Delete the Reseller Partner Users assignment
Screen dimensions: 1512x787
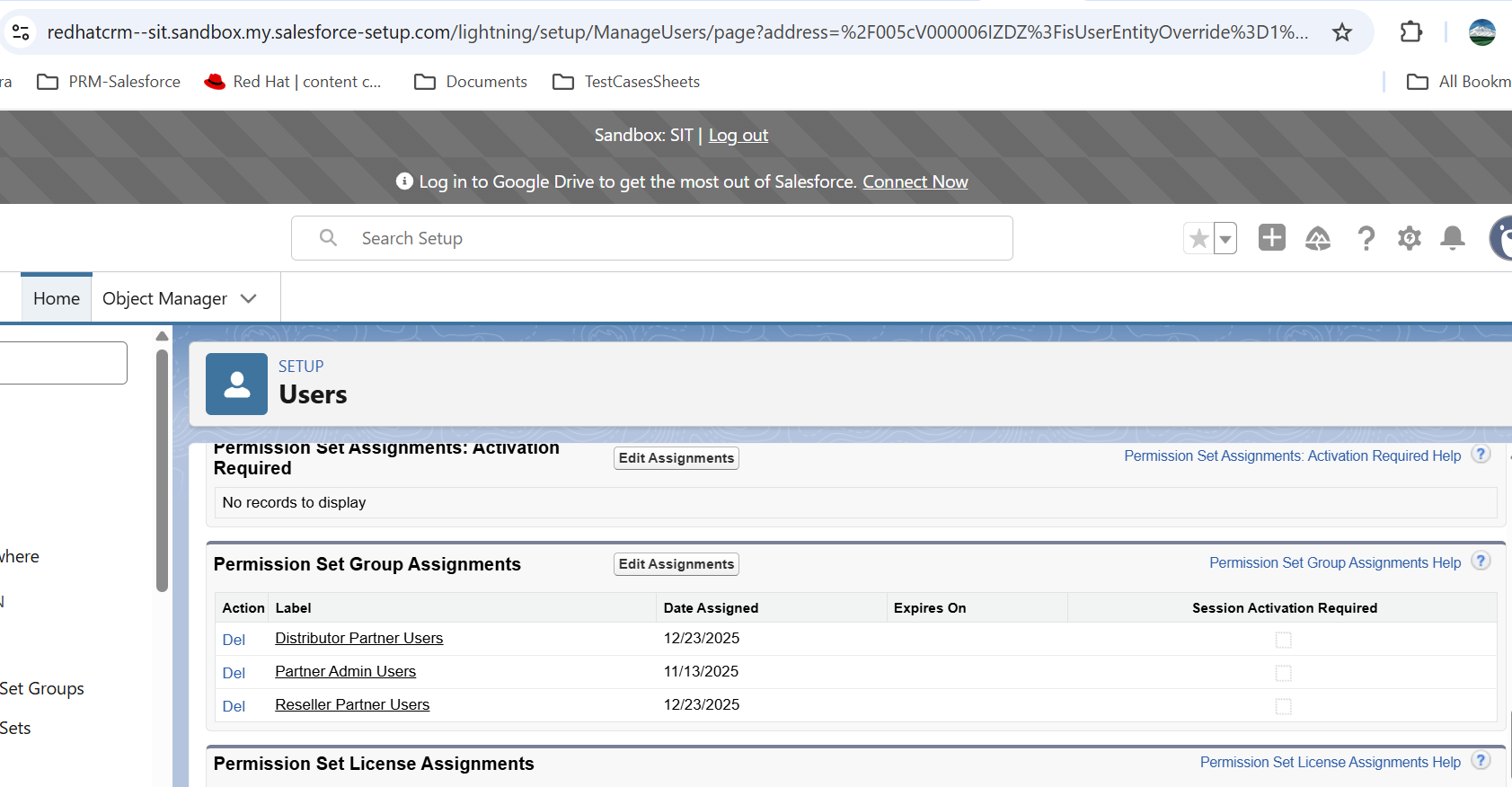[x=234, y=706]
